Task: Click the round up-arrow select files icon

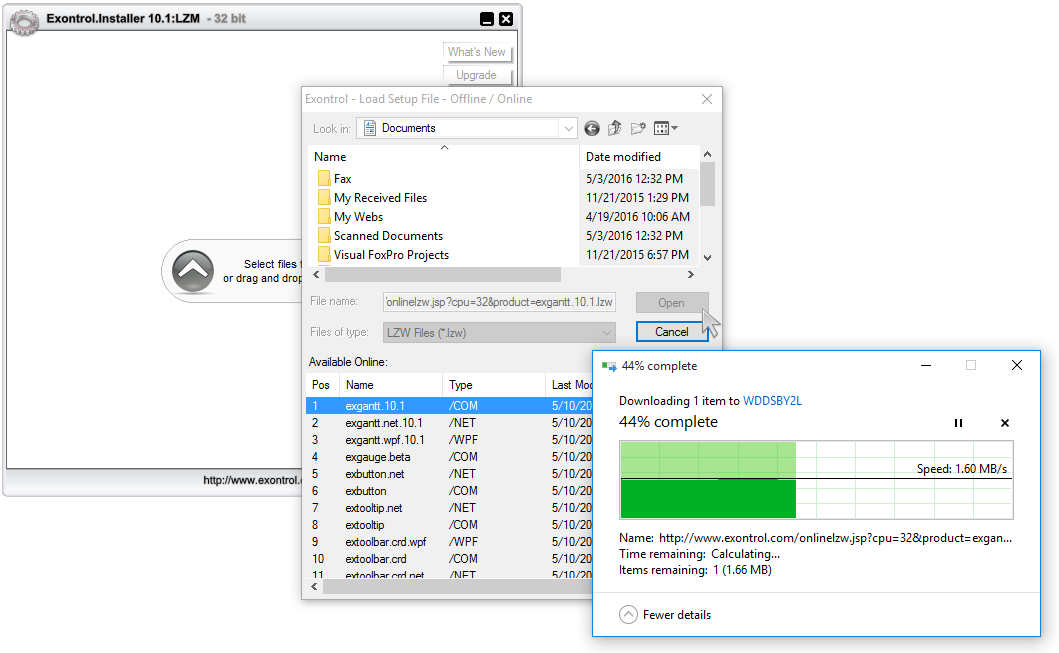Action: 192,270
